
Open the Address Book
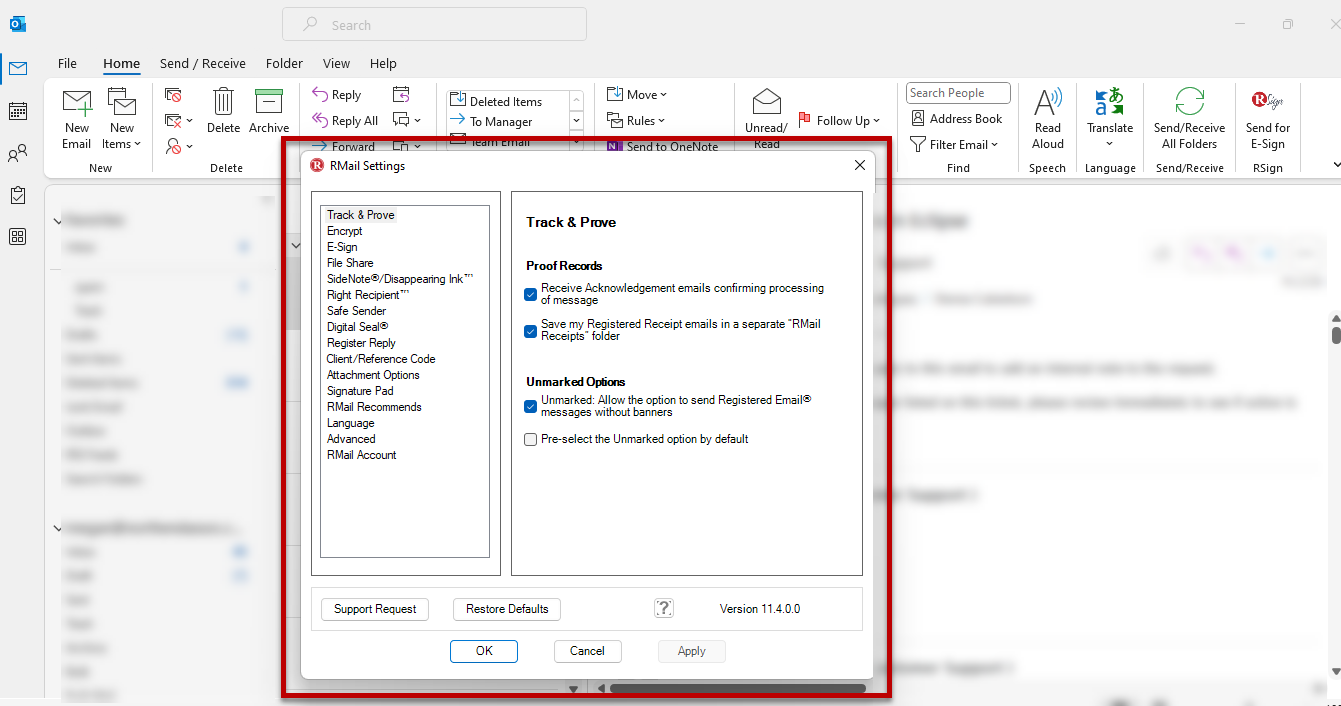pyautogui.click(x=956, y=119)
